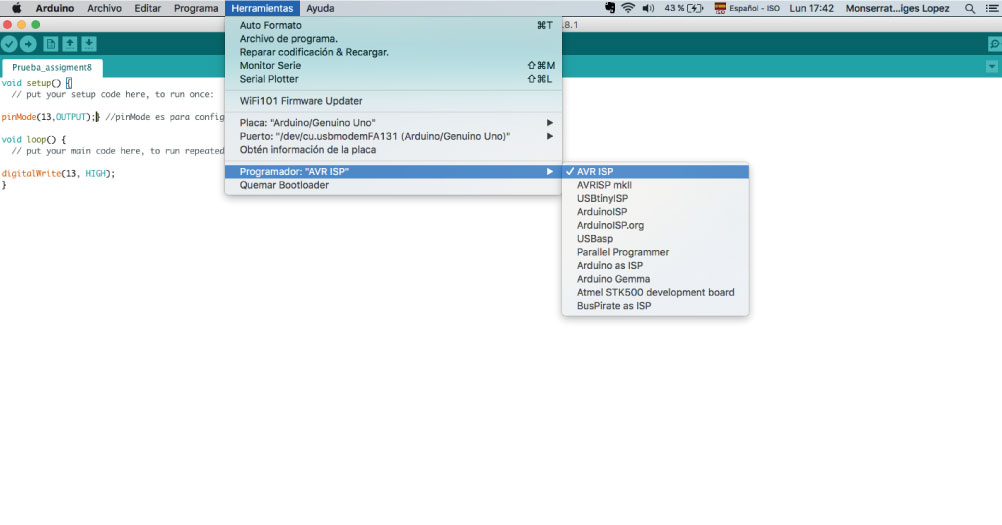The width and height of the screenshot is (1002, 525).
Task: Choose Obtén información de la placa
Action: 393,149
